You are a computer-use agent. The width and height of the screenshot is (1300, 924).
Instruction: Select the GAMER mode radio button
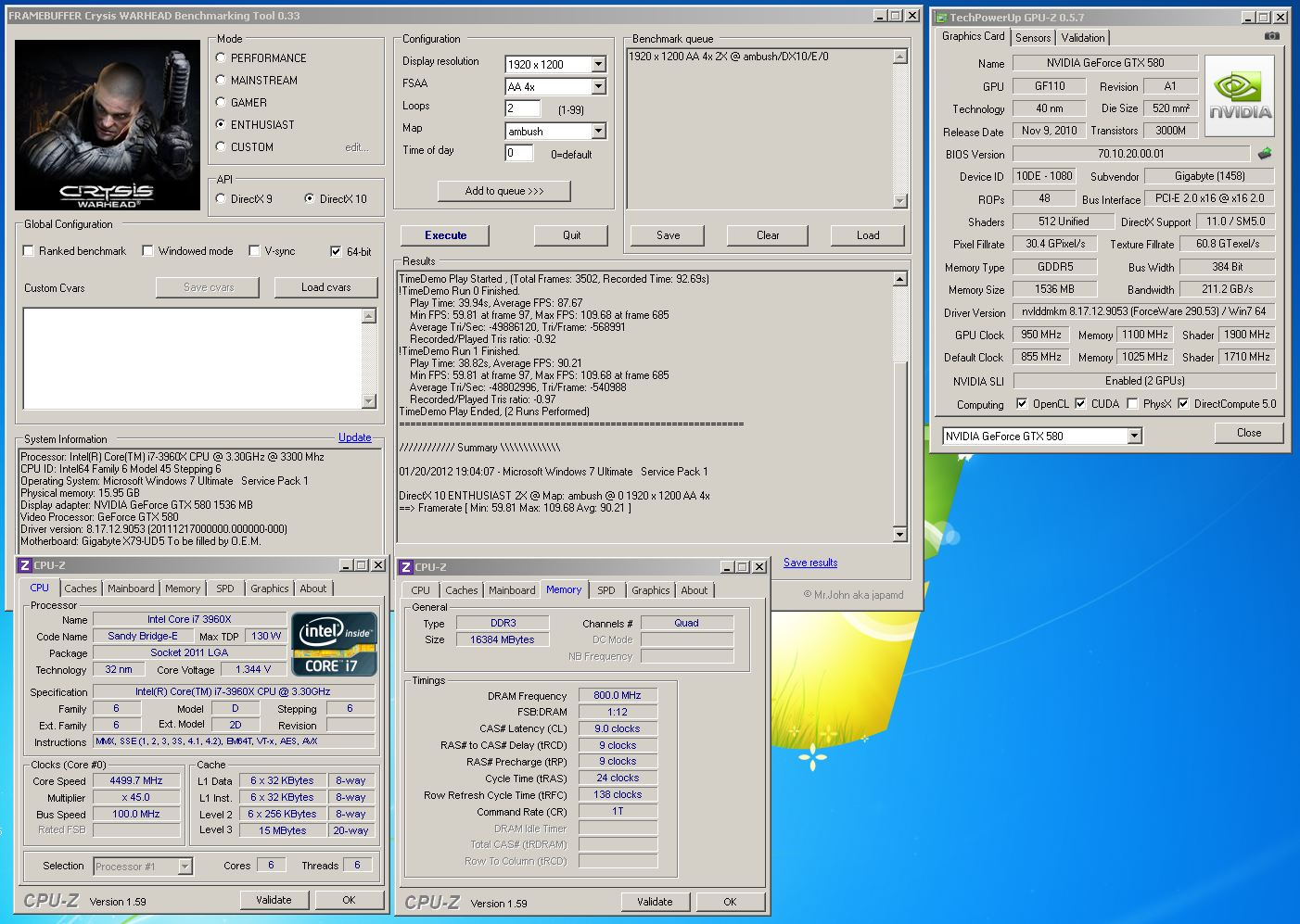pyautogui.click(x=221, y=102)
